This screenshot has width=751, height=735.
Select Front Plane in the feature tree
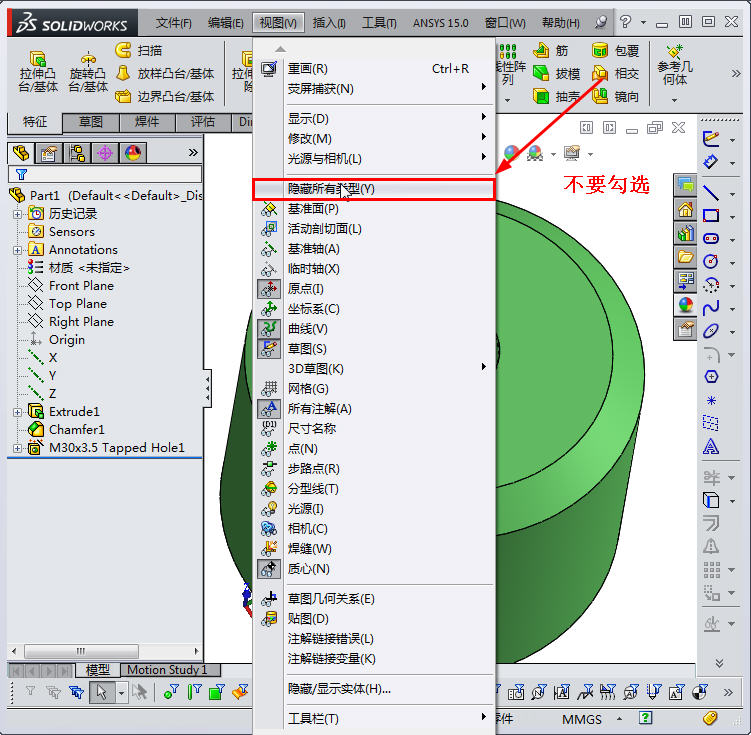[82, 286]
